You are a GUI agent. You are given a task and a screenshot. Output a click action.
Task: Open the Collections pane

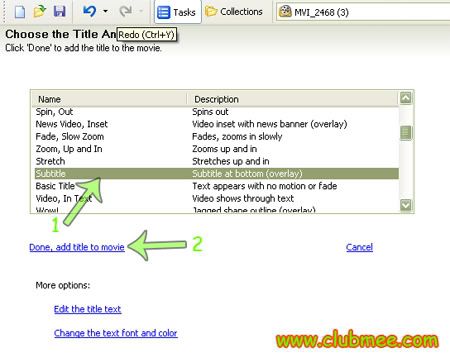coord(234,12)
